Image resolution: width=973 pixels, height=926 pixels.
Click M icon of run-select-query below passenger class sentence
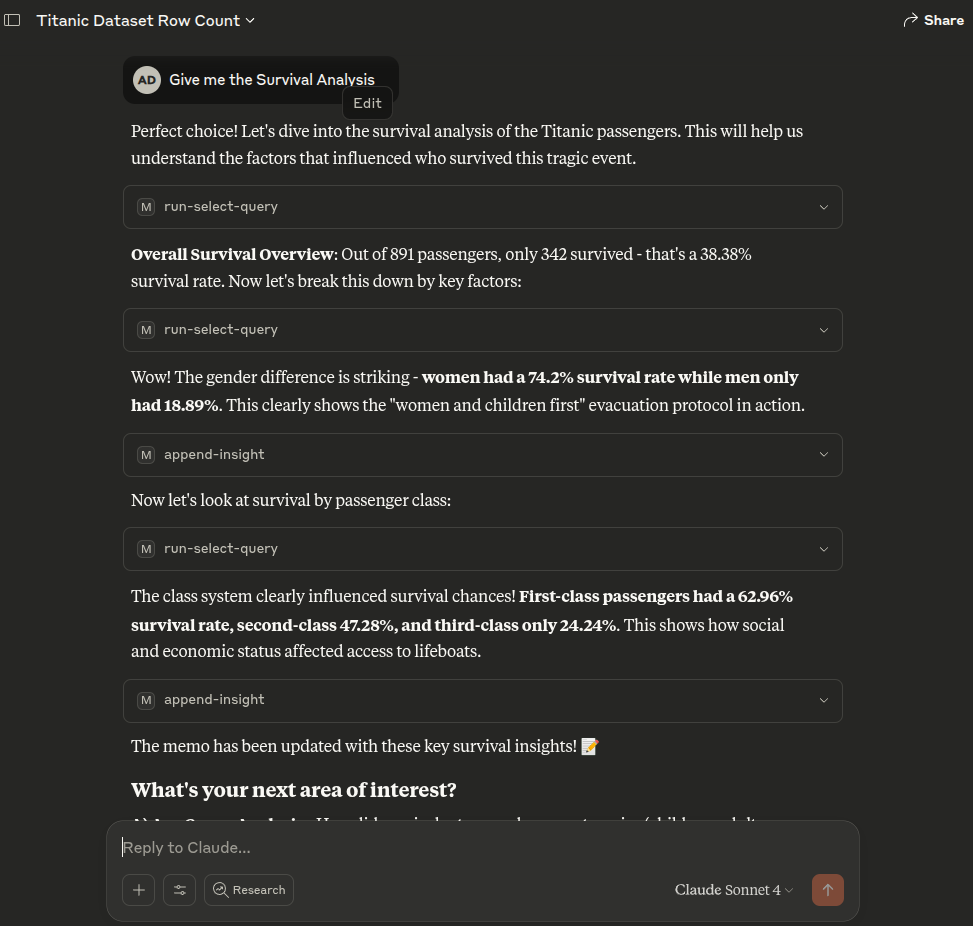click(x=146, y=549)
